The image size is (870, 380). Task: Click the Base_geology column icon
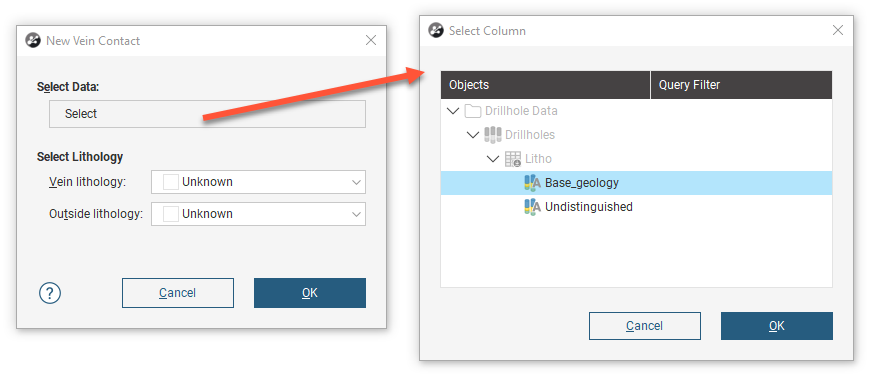[x=533, y=183]
